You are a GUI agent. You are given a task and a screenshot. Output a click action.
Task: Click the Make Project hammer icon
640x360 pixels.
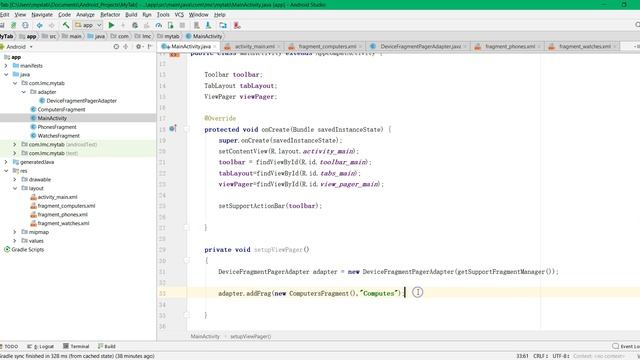66,25
